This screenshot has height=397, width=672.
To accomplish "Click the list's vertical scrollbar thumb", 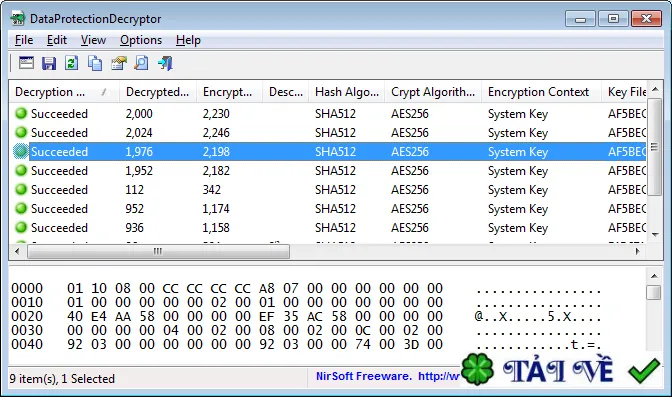I will [654, 147].
